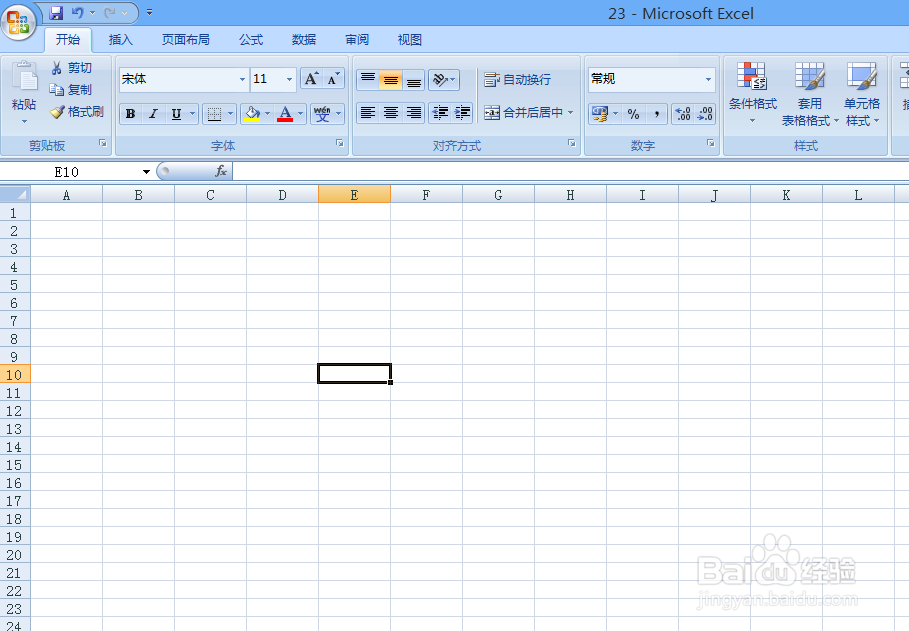
Task: Click 复制 copy button
Action: 71,89
